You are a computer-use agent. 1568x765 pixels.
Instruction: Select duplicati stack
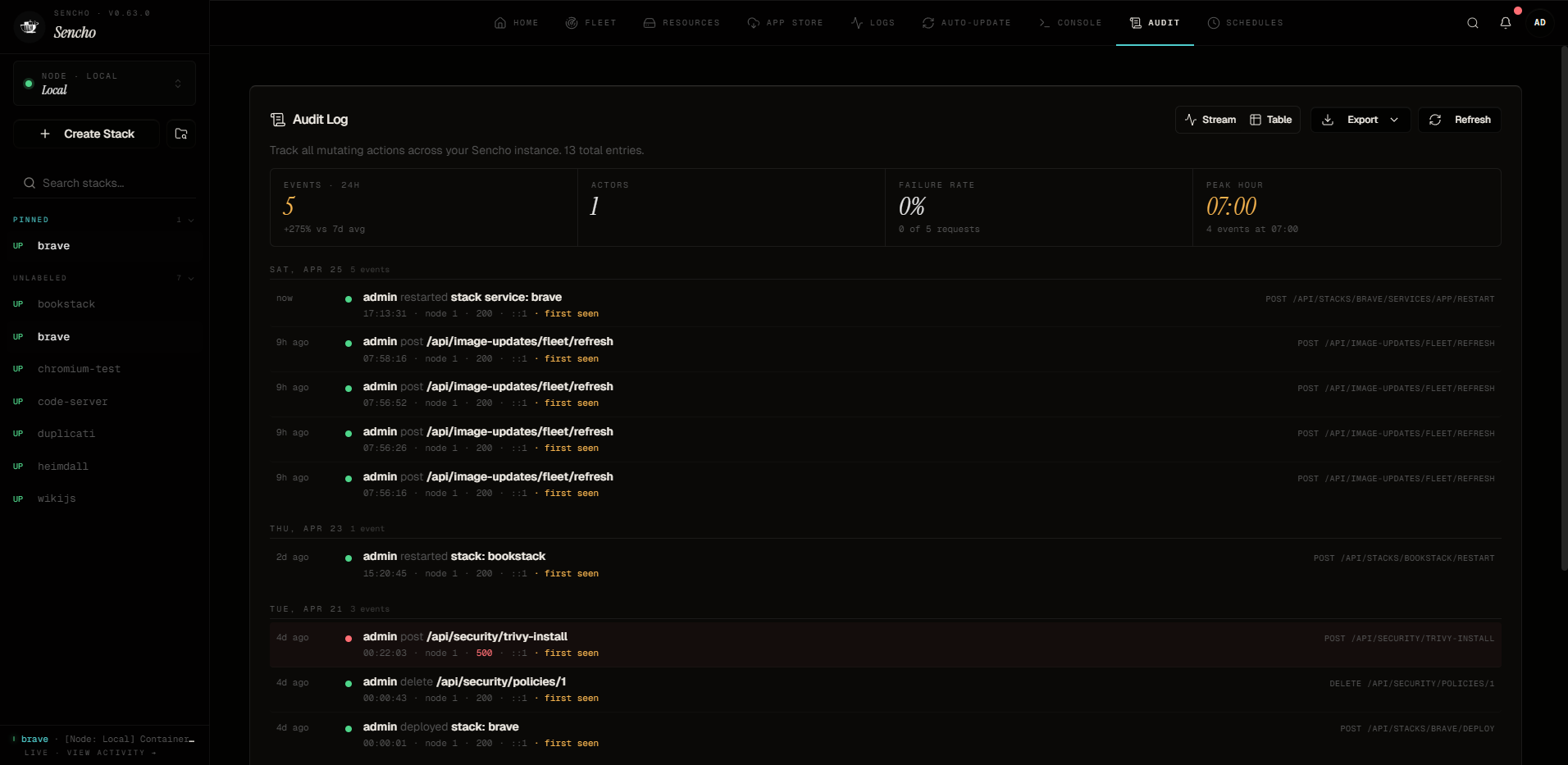tap(104, 434)
